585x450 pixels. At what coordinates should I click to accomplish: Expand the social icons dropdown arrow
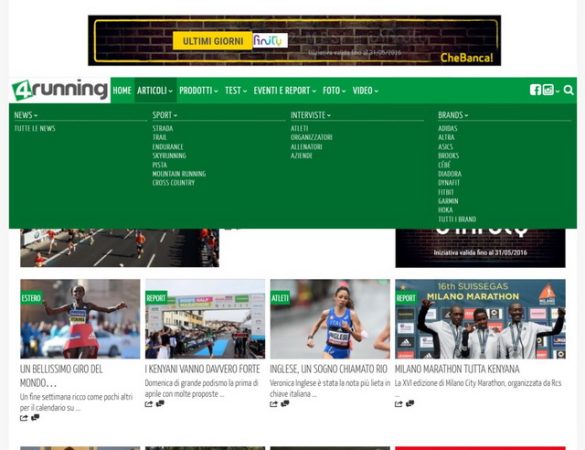[x=557, y=91]
